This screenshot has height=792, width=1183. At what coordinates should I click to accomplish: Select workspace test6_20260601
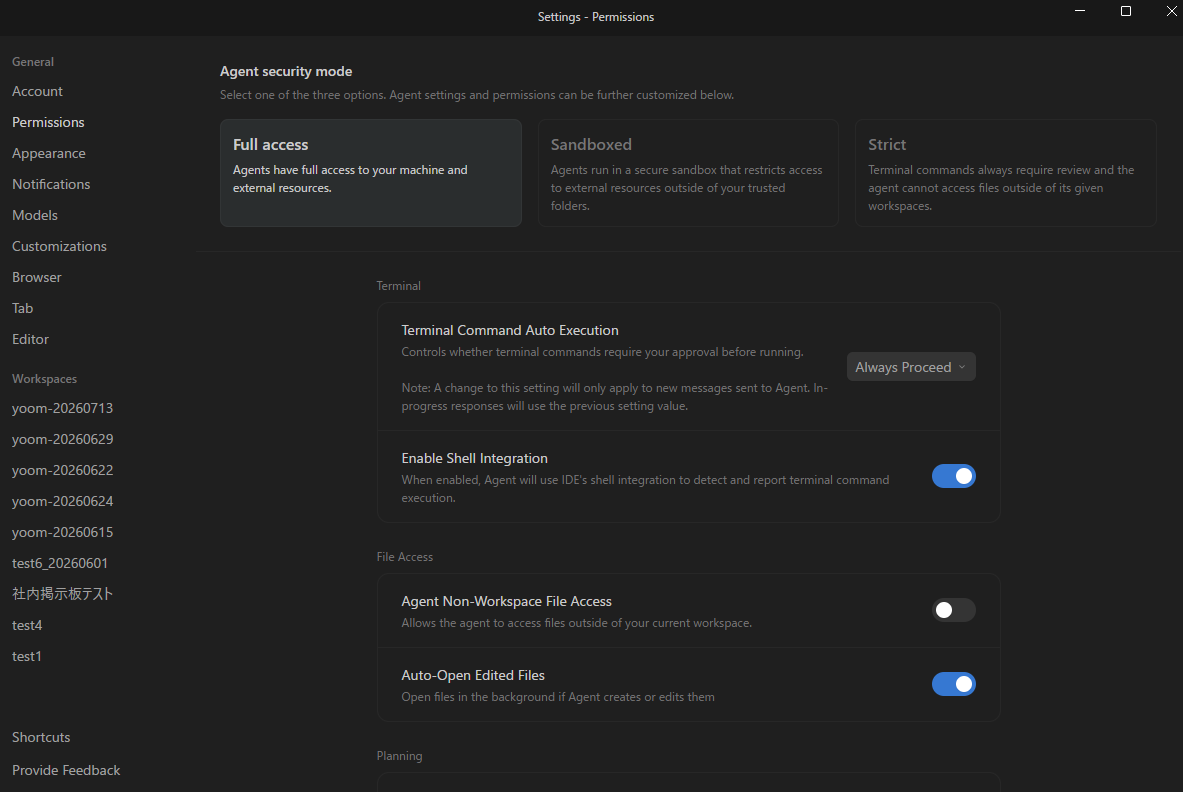coord(60,563)
